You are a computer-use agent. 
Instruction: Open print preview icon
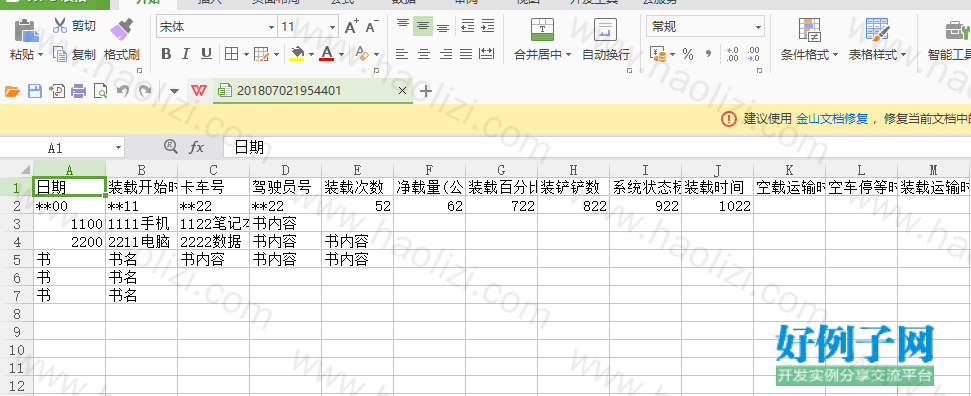(100, 92)
